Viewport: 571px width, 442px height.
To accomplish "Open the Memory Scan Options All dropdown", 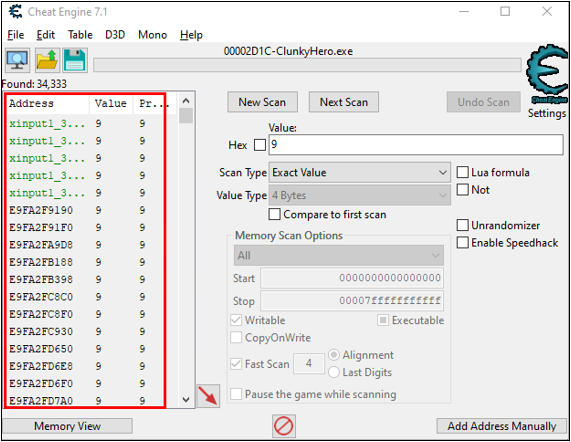I will click(x=339, y=255).
